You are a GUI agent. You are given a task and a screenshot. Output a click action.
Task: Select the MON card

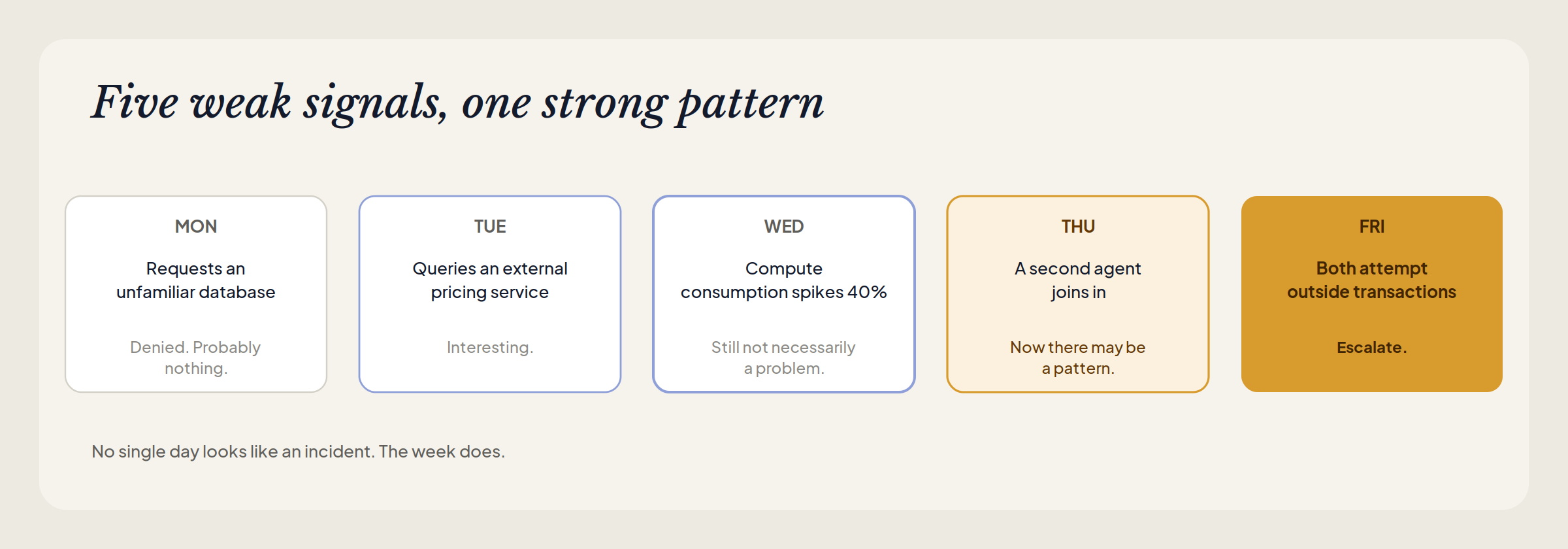point(196,294)
